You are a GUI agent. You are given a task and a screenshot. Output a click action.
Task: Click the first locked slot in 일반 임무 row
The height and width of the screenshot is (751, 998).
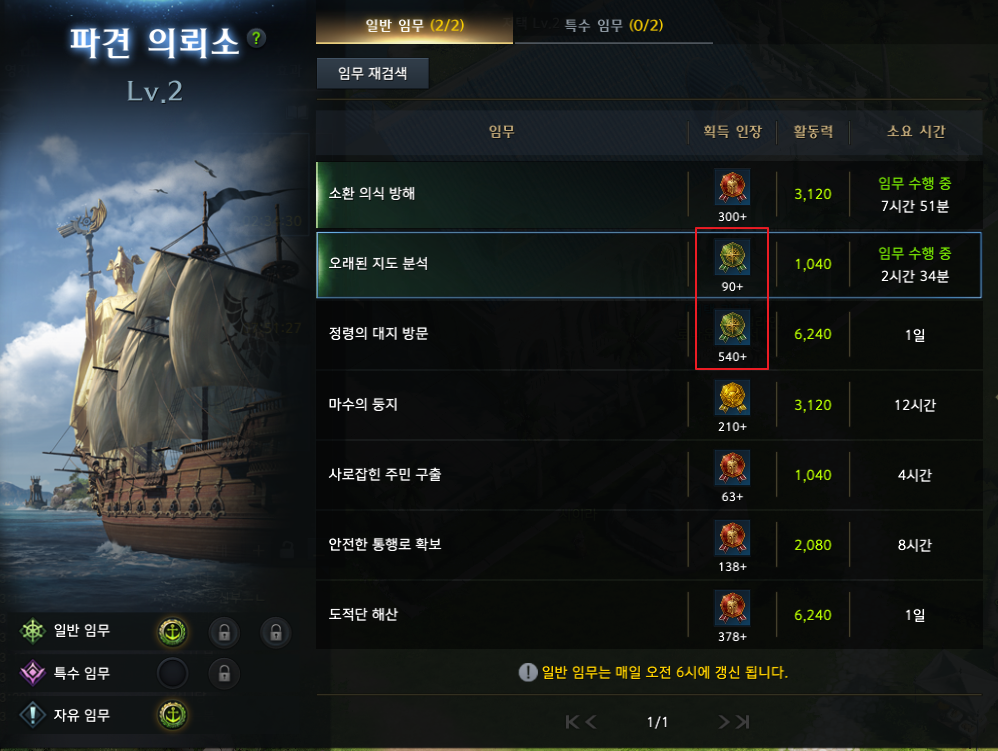(224, 632)
